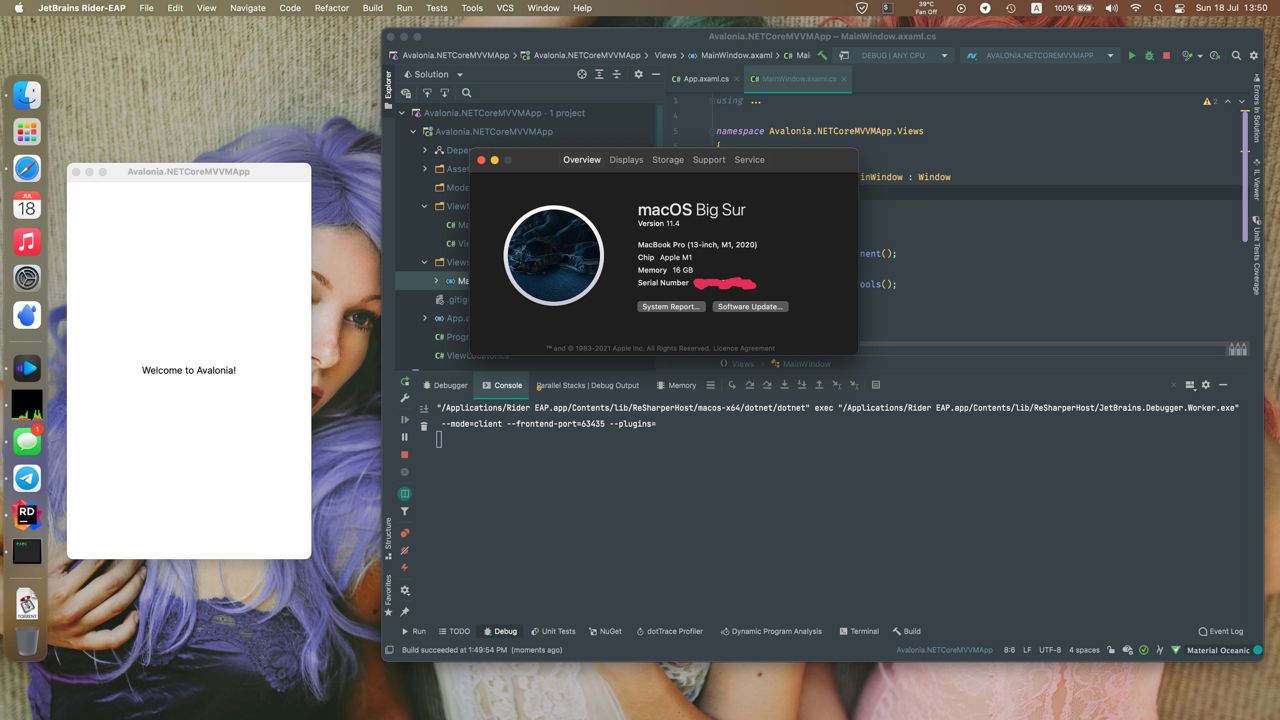Click the macOS Big Sur round artwork
The height and width of the screenshot is (720, 1280).
coord(553,255)
